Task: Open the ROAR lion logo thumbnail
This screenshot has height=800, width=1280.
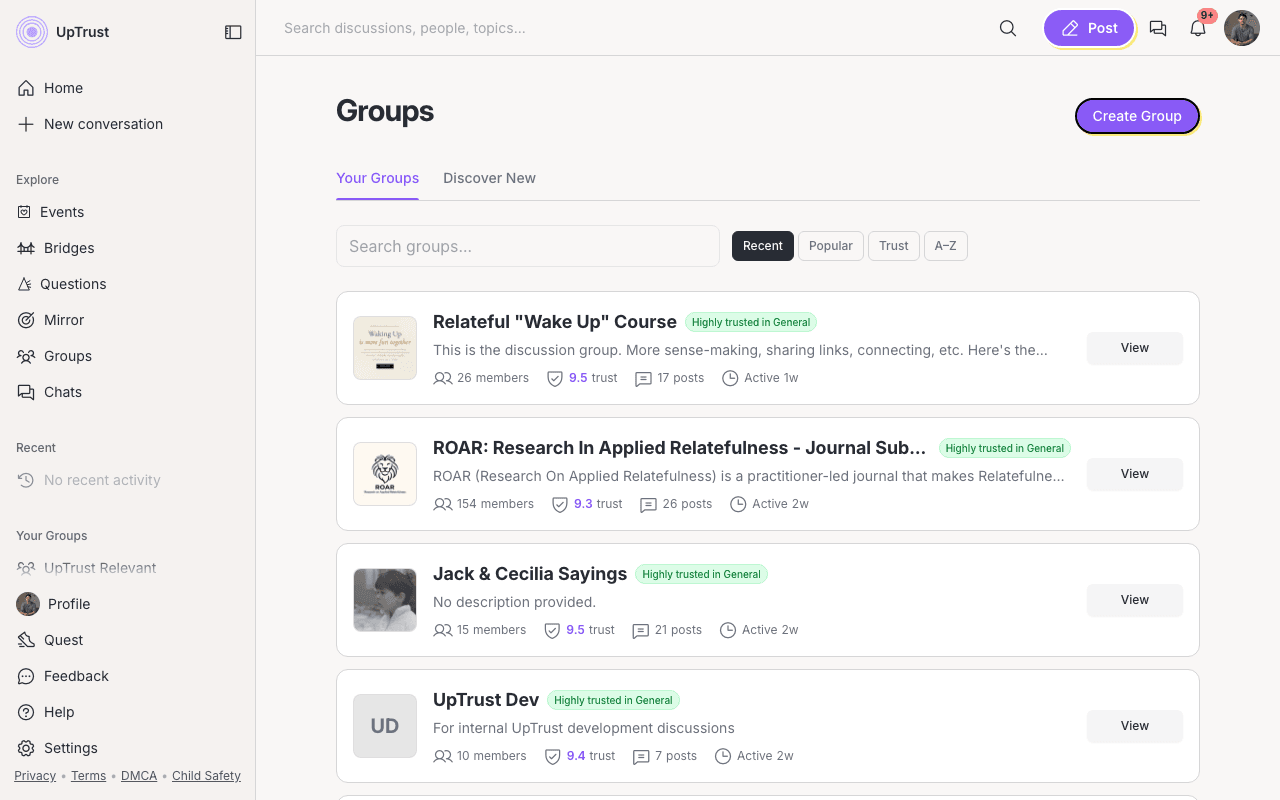Action: (x=385, y=474)
